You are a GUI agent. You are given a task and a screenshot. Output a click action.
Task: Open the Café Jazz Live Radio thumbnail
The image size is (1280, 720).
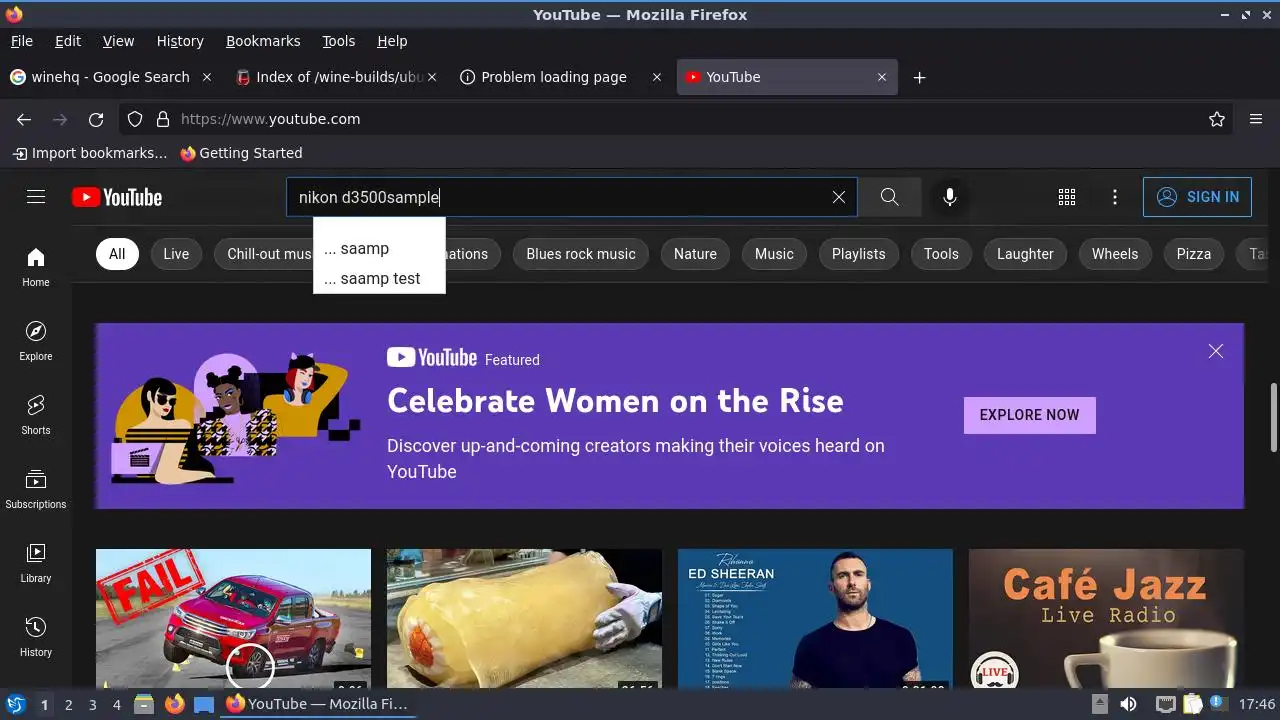1106,618
